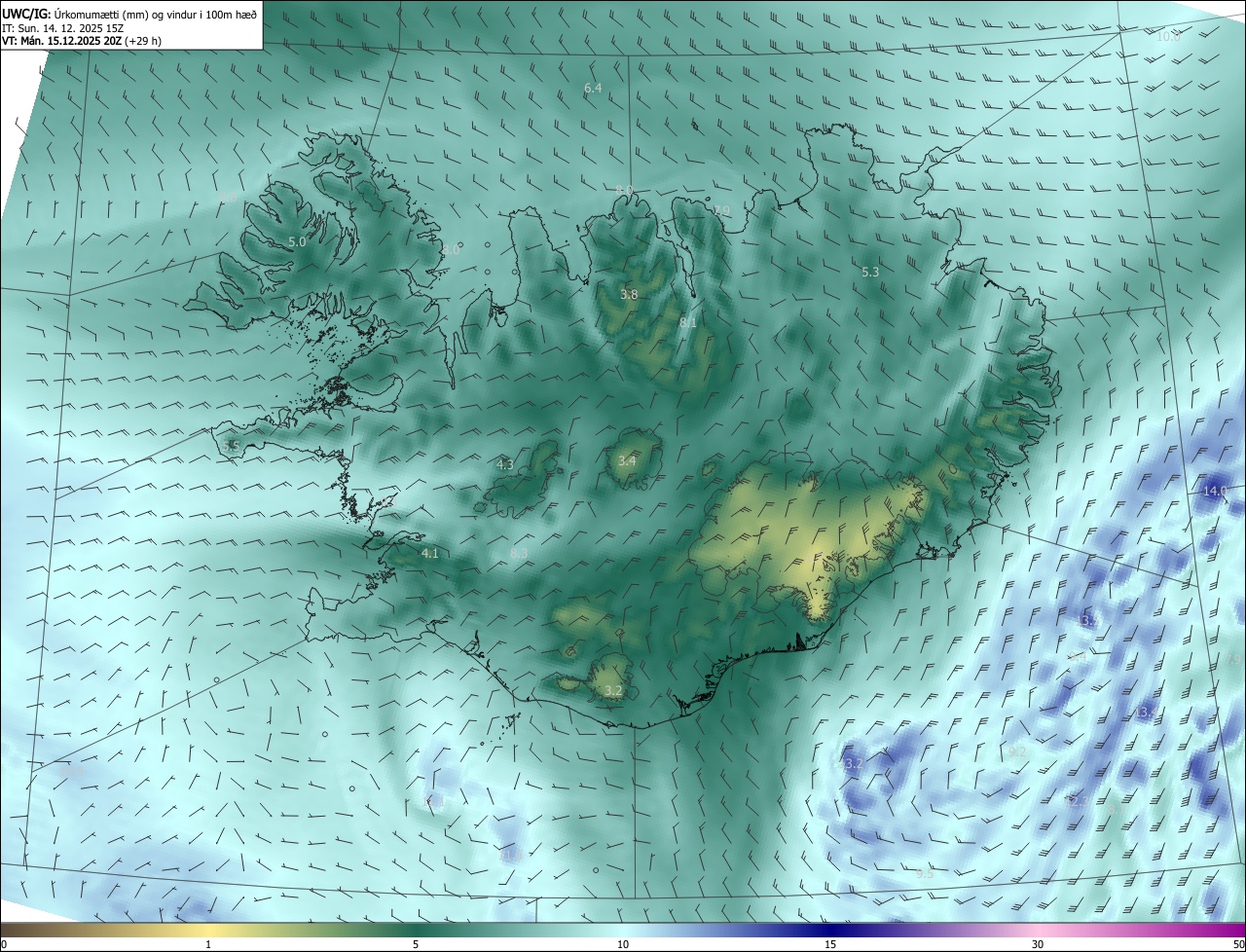Click the colorbar tick label 50
Viewport: 1246px width, 952px height.
click(1238, 944)
